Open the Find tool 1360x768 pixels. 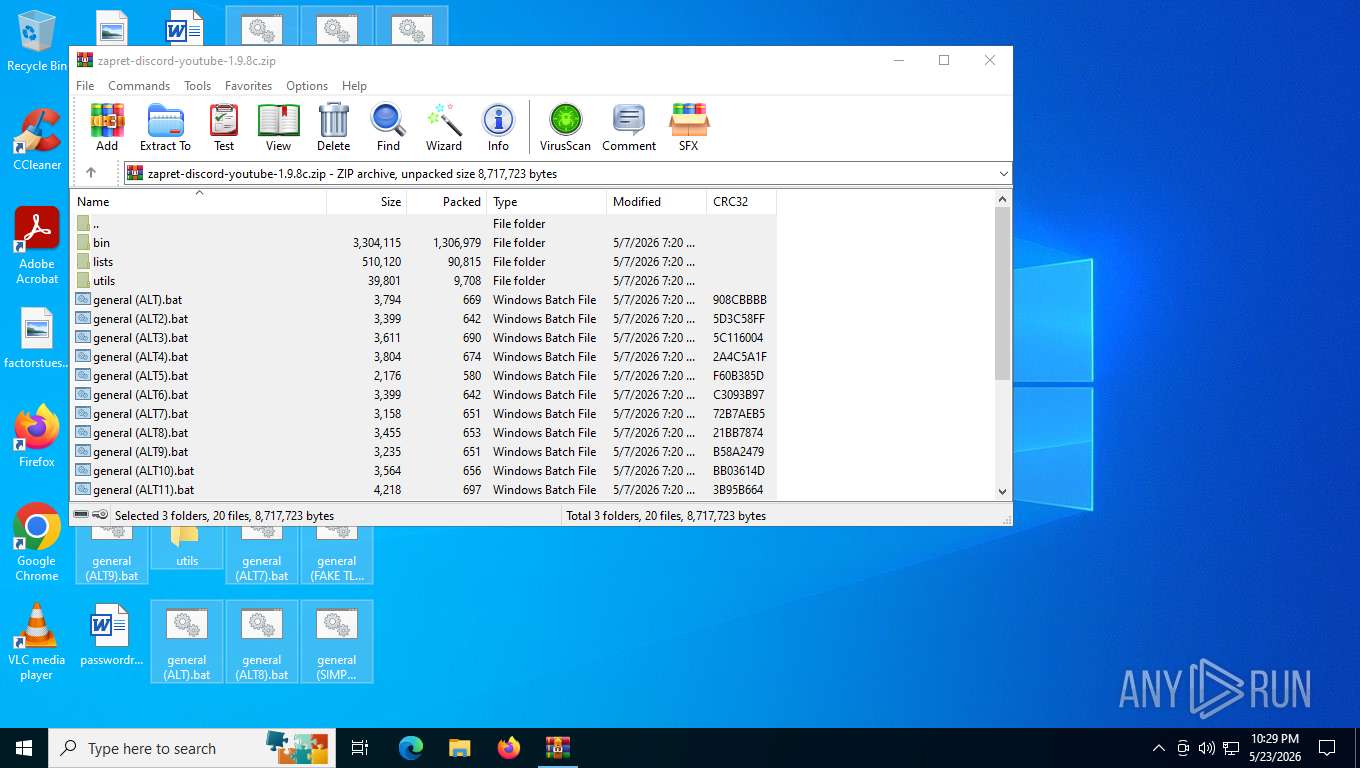click(x=388, y=127)
